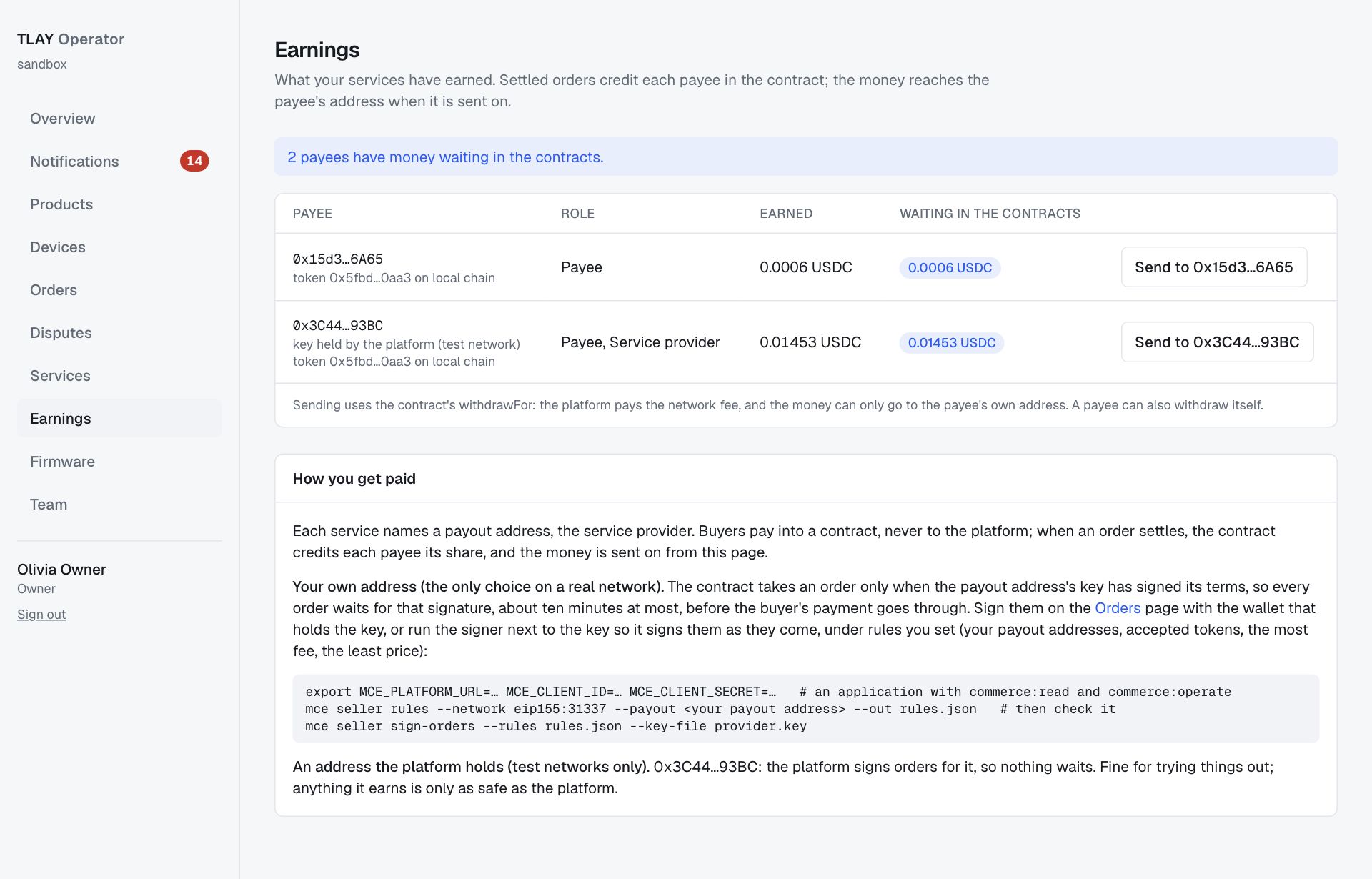Follow the Orders link in the paragraph
Screen dimensions: 1372x879
coord(1118,608)
